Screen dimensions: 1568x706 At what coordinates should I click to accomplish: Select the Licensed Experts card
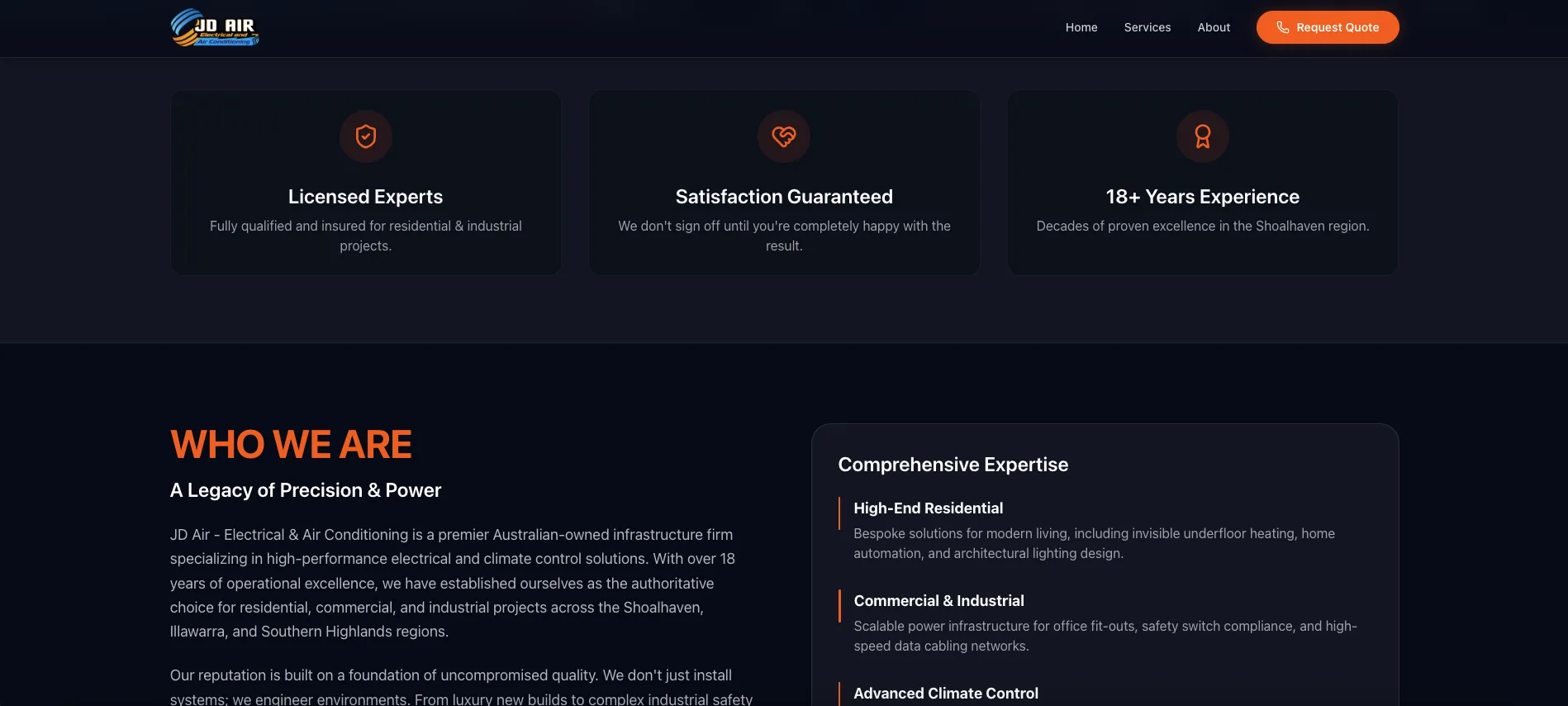pos(366,182)
